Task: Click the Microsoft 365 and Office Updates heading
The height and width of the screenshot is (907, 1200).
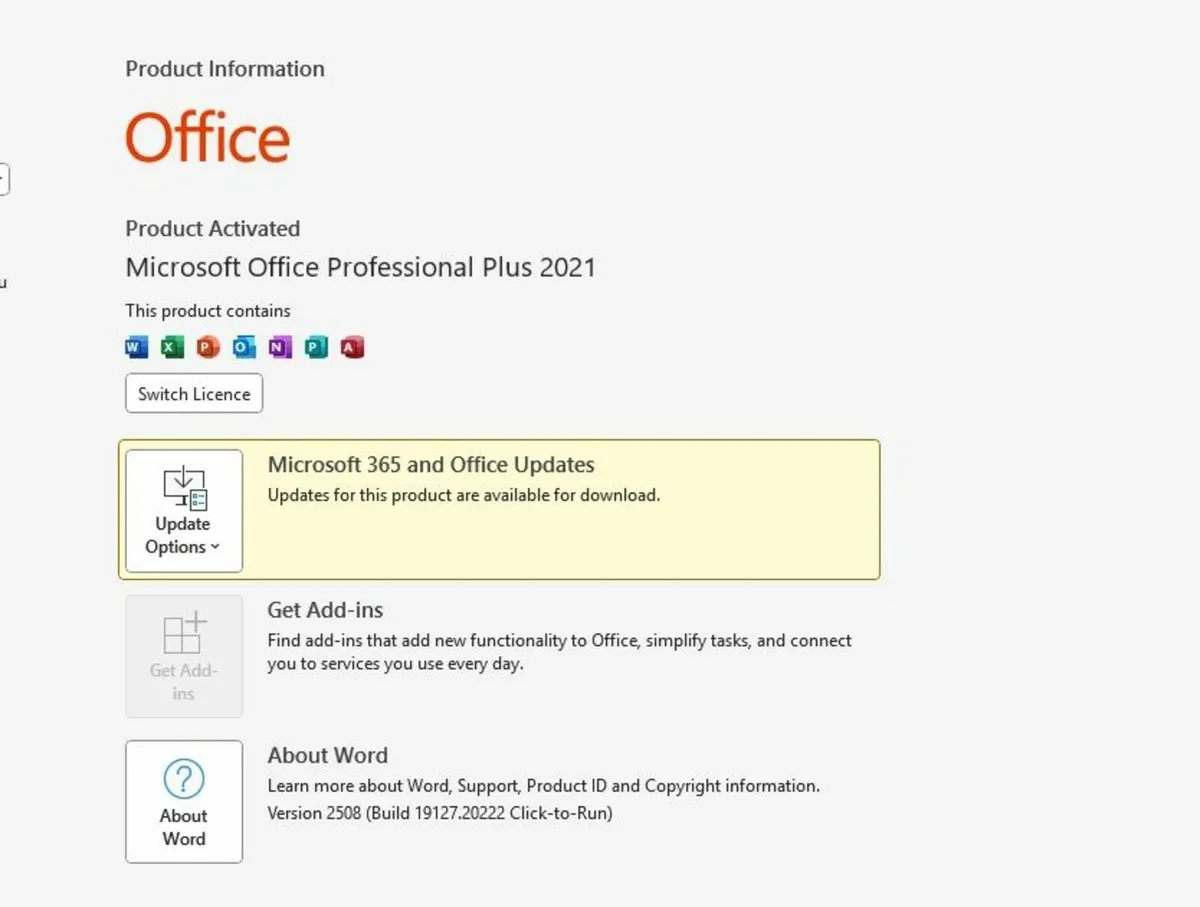Action: (x=431, y=465)
